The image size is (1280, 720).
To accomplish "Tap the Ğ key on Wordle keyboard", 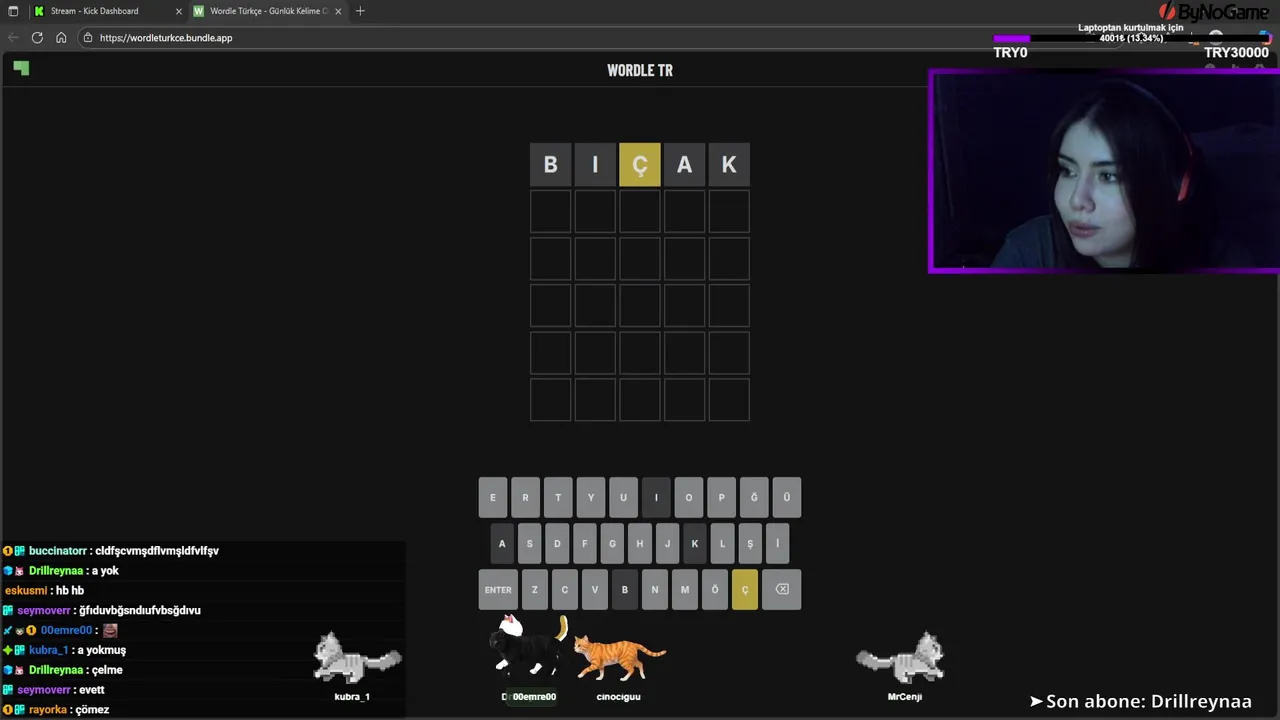I will [x=754, y=497].
